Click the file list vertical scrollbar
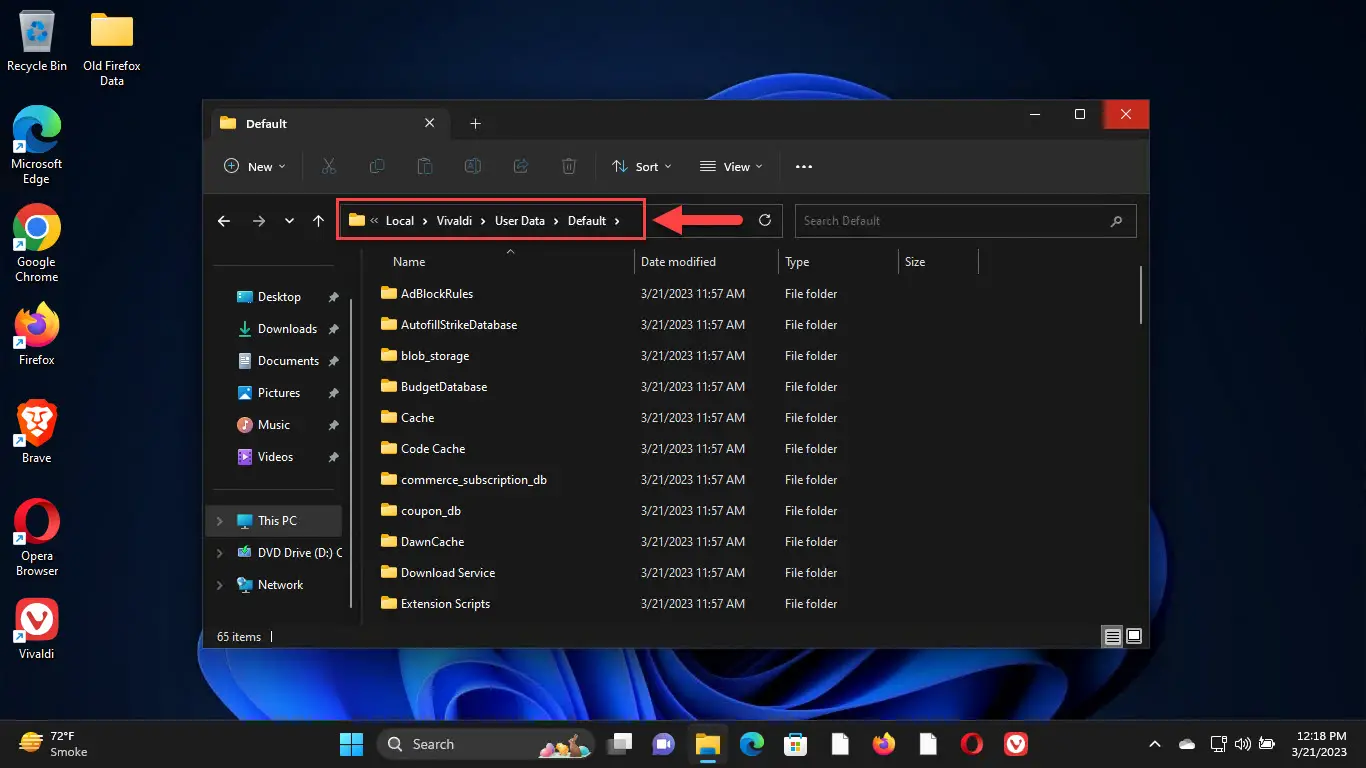 [1141, 294]
